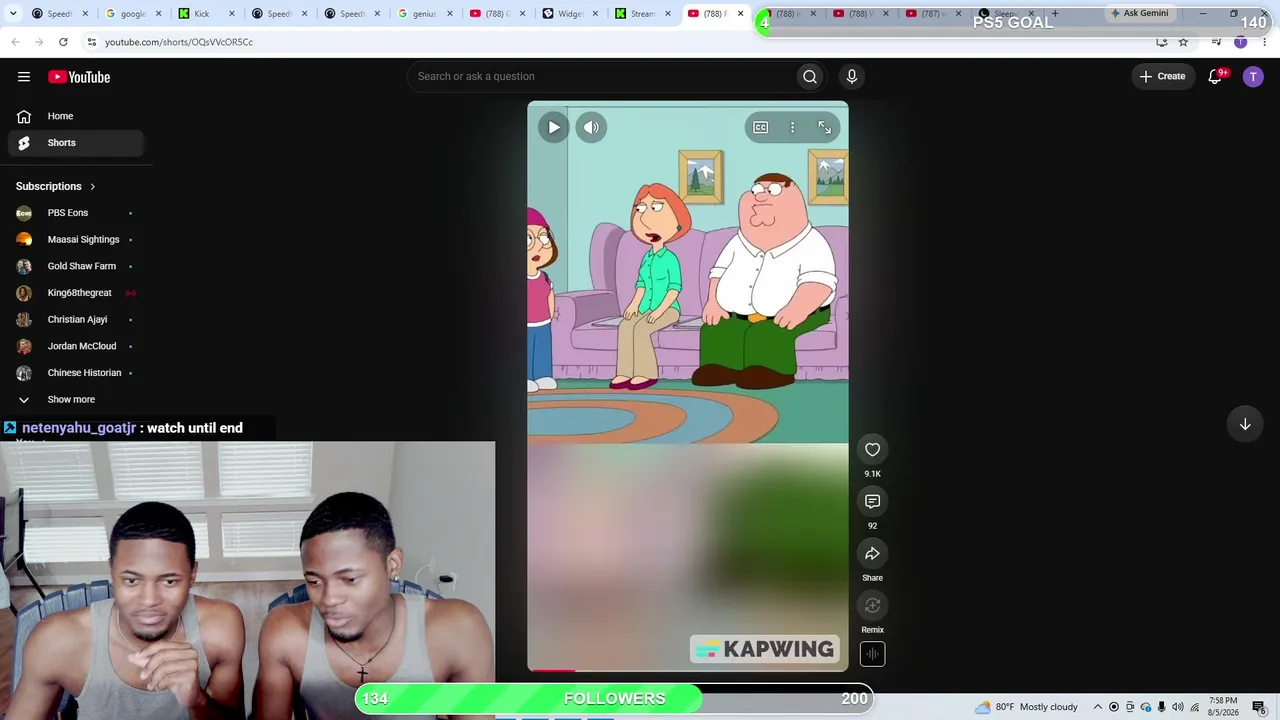The height and width of the screenshot is (720, 1280).
Task: Enter fullscreen on the Short
Action: [824, 127]
